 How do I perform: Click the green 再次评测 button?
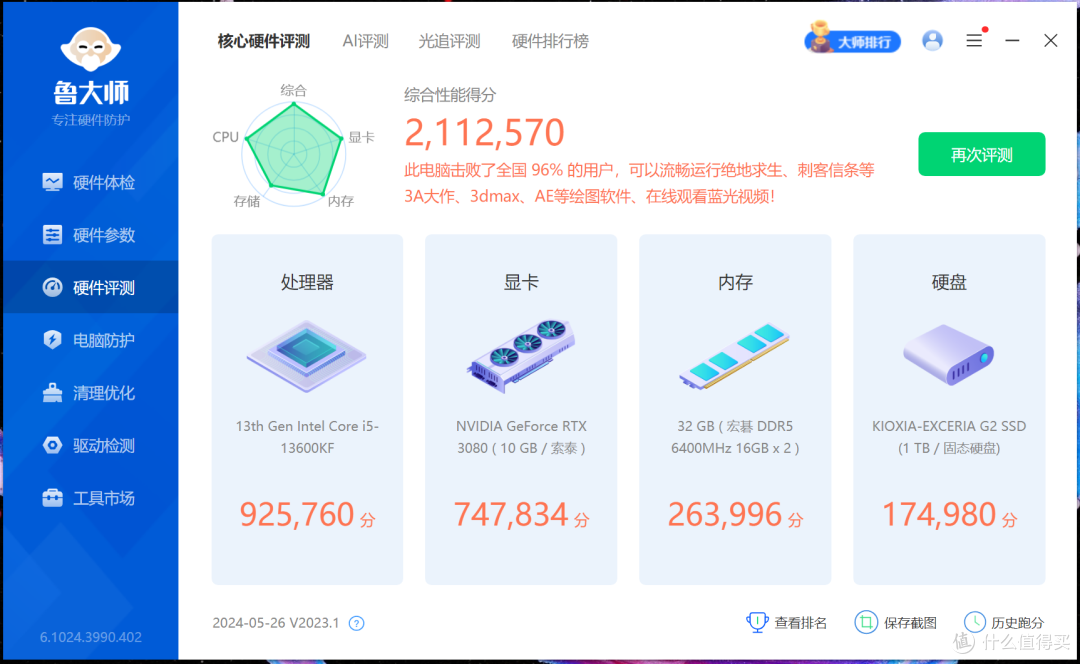[982, 154]
